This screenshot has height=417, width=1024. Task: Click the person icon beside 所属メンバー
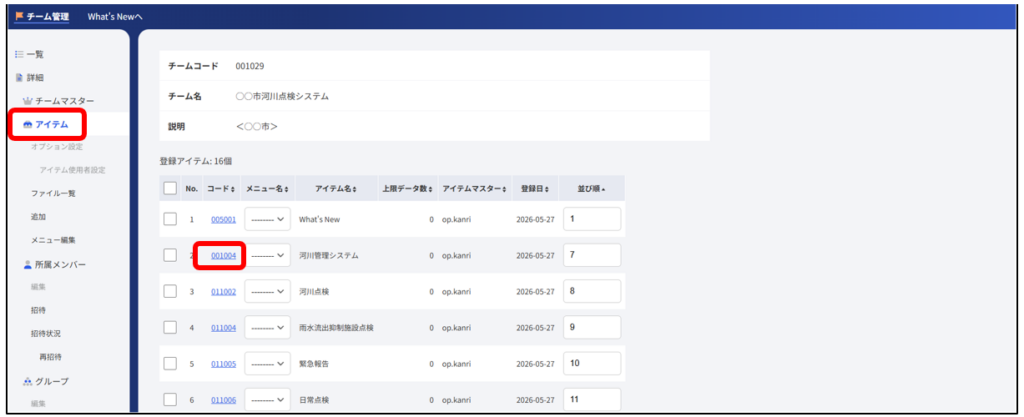(x=27, y=264)
